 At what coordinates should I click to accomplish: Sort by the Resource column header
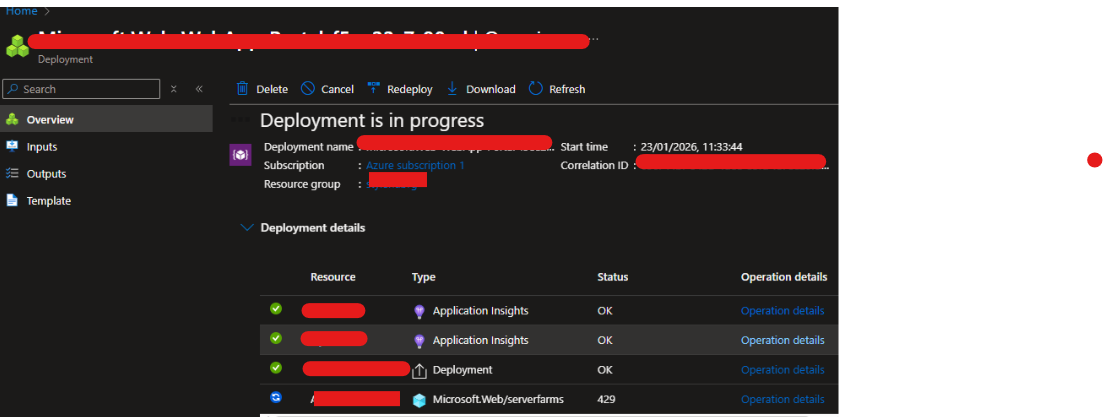(x=333, y=277)
